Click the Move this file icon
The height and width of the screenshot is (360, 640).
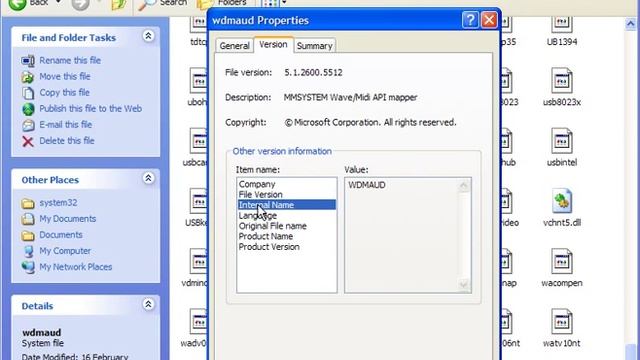(28, 77)
